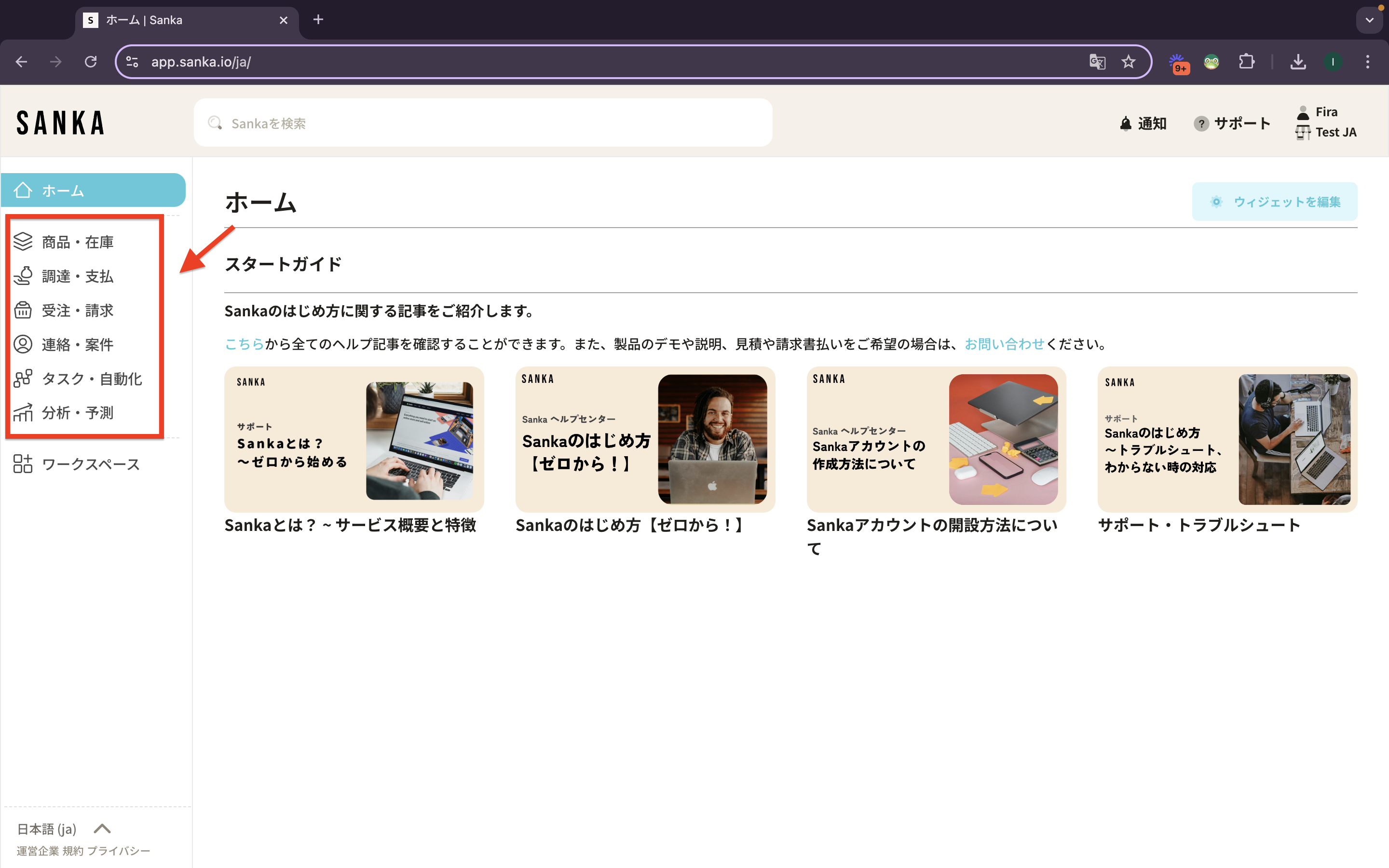Open the ワークスペース grid icon
This screenshot has height=868, width=1389.
point(23,464)
